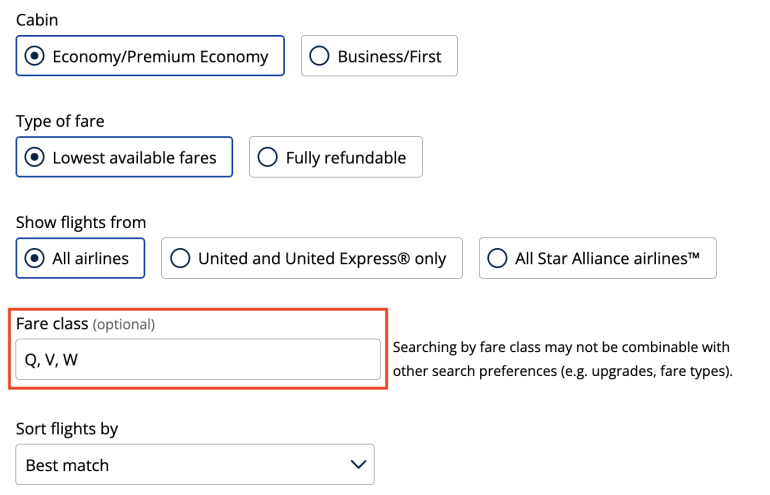Screen dimensions: 770x495
Task: Click the radio circle beside Fully refundable
Action: [x=267, y=157]
